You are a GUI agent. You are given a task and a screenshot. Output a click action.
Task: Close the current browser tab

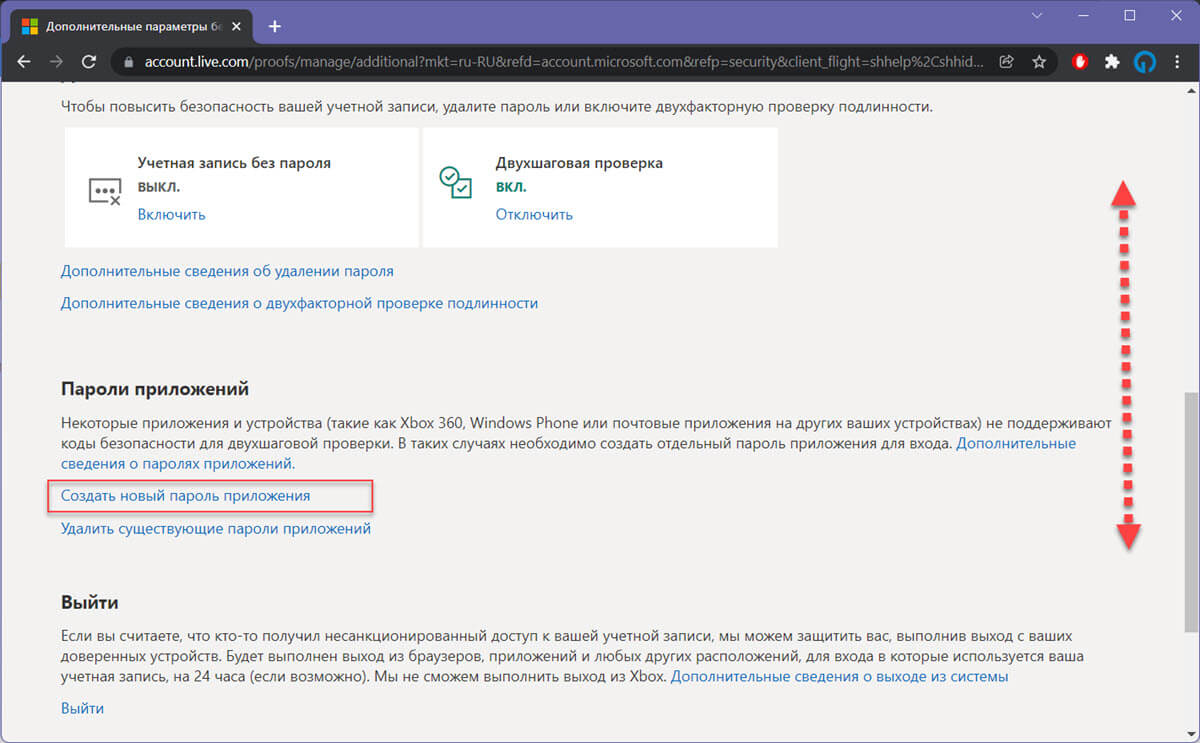(238, 26)
